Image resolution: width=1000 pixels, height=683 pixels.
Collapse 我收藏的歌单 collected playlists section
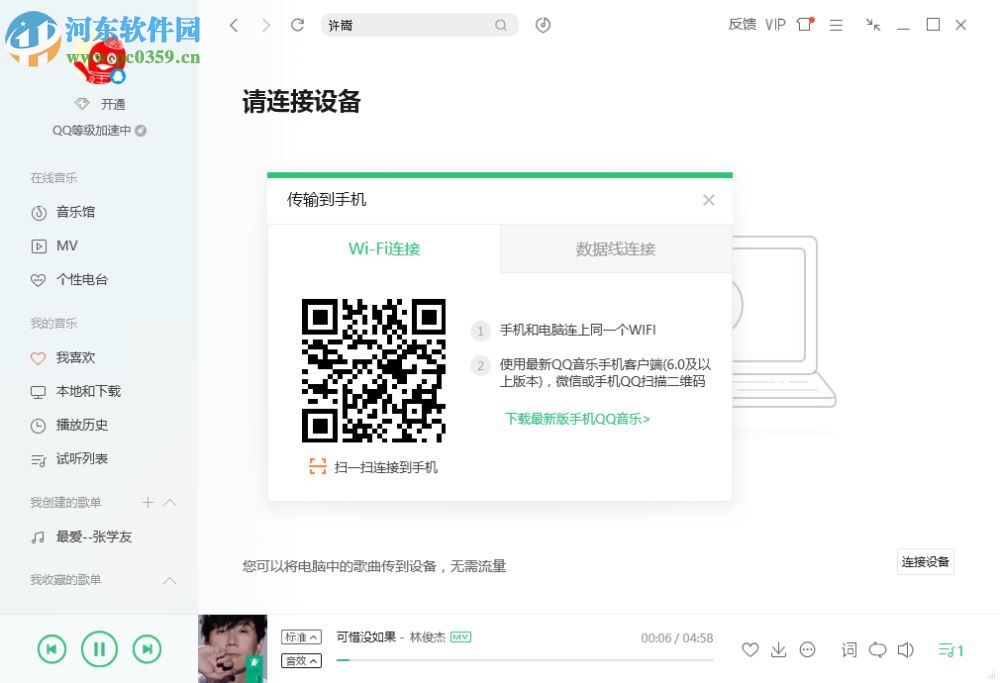pos(170,580)
